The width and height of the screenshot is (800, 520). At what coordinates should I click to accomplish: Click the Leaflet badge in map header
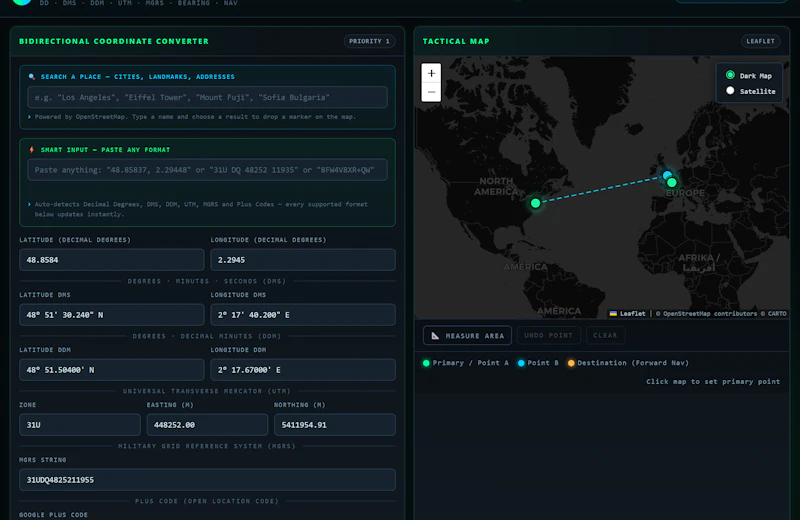pyautogui.click(x=760, y=41)
